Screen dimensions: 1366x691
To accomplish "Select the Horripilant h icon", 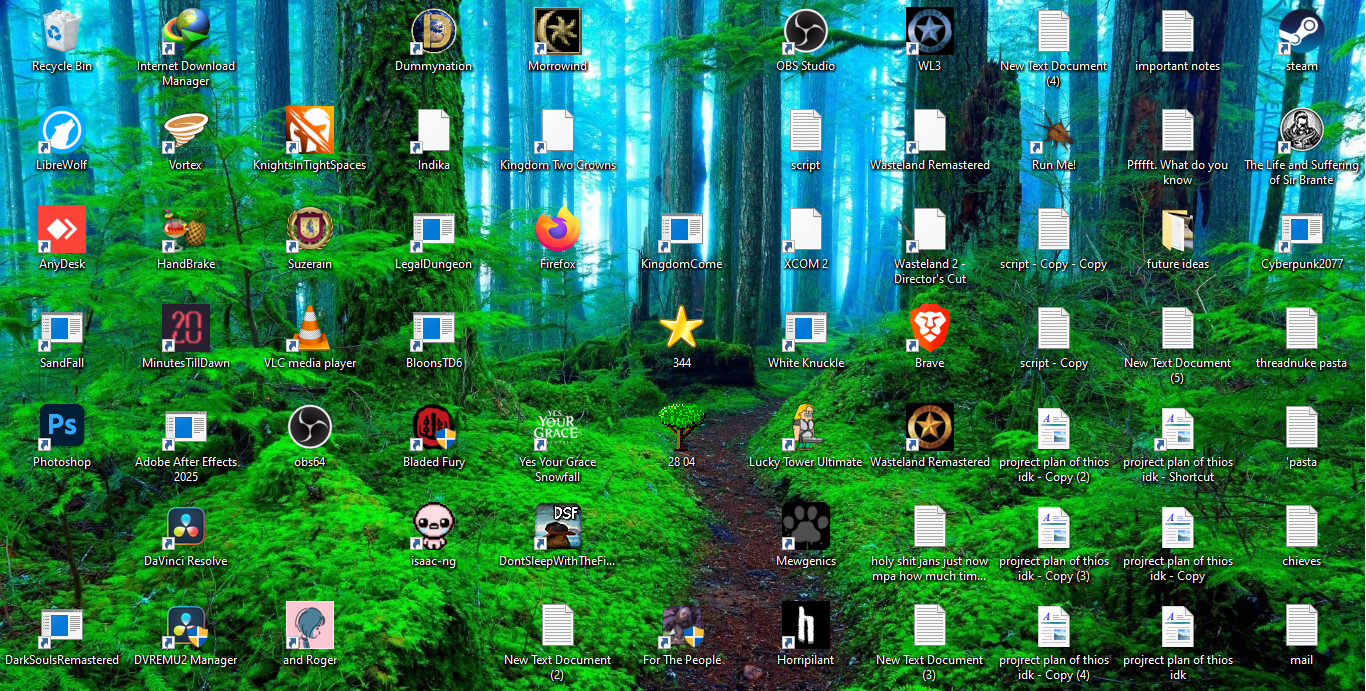I will click(806, 625).
